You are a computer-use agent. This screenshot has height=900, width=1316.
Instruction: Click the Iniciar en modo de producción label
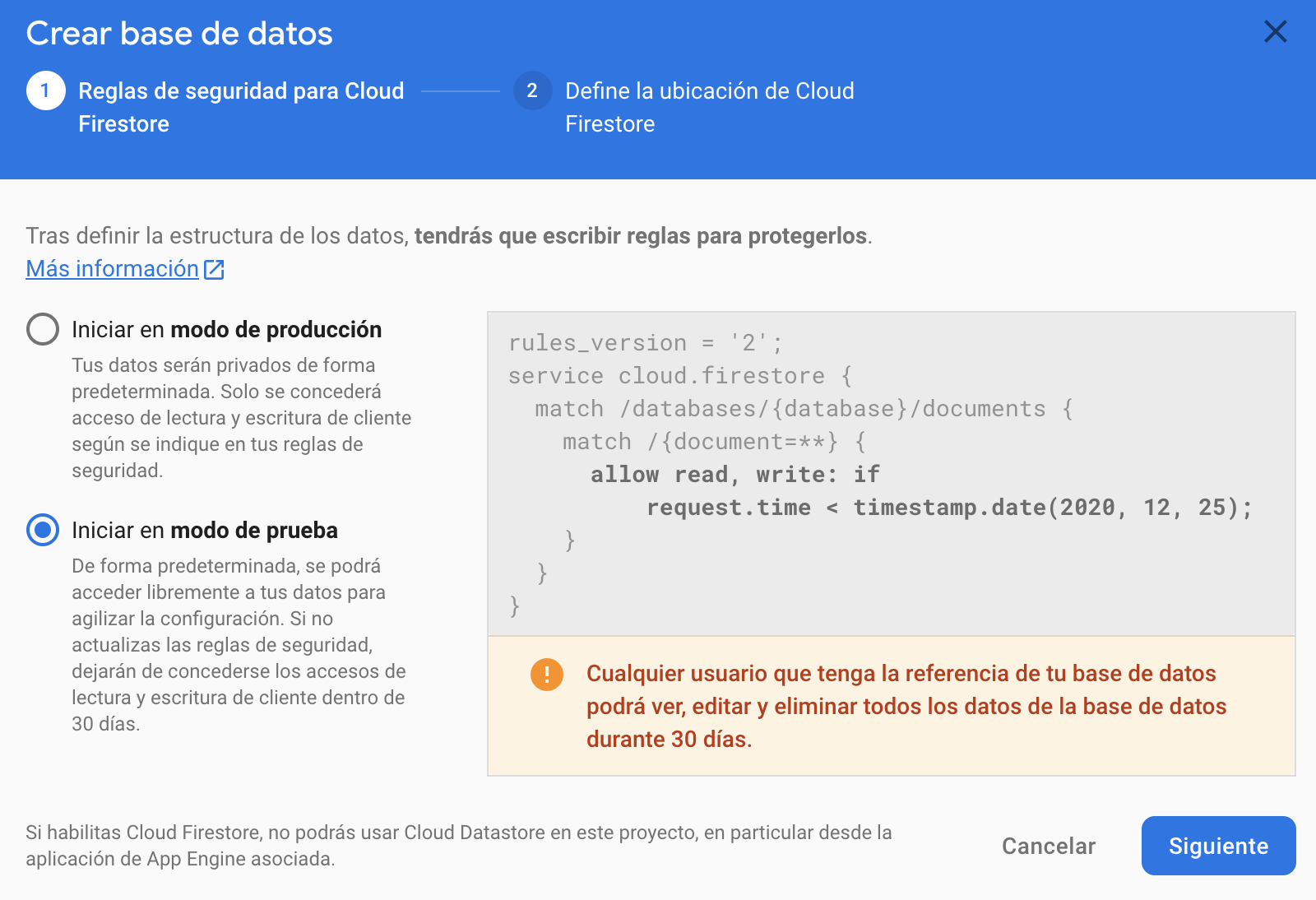226,330
